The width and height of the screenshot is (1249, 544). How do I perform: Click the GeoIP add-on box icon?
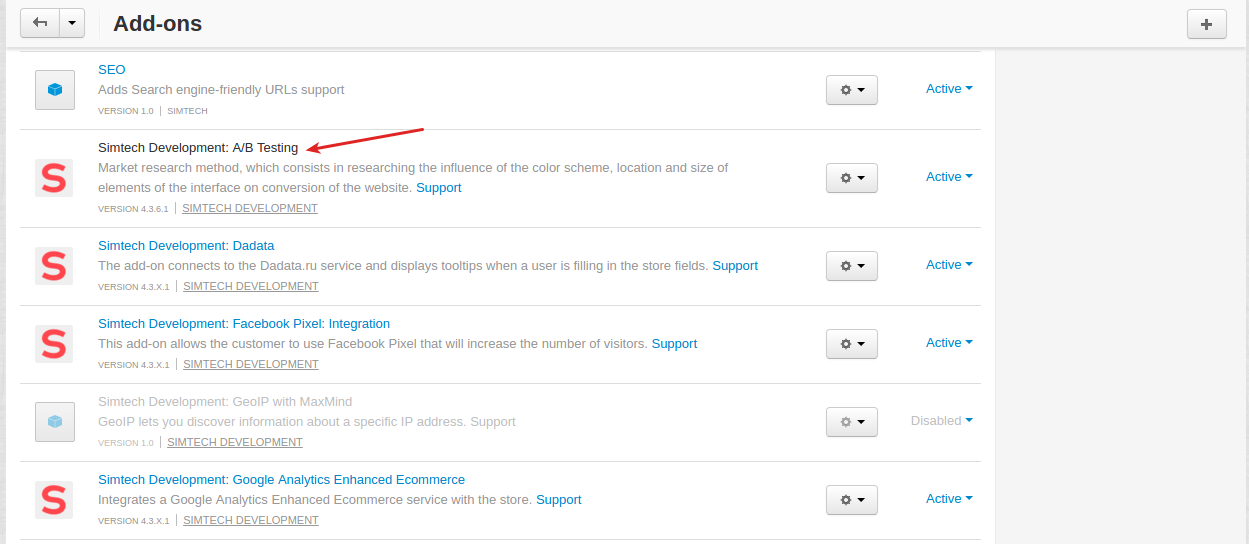pos(55,422)
